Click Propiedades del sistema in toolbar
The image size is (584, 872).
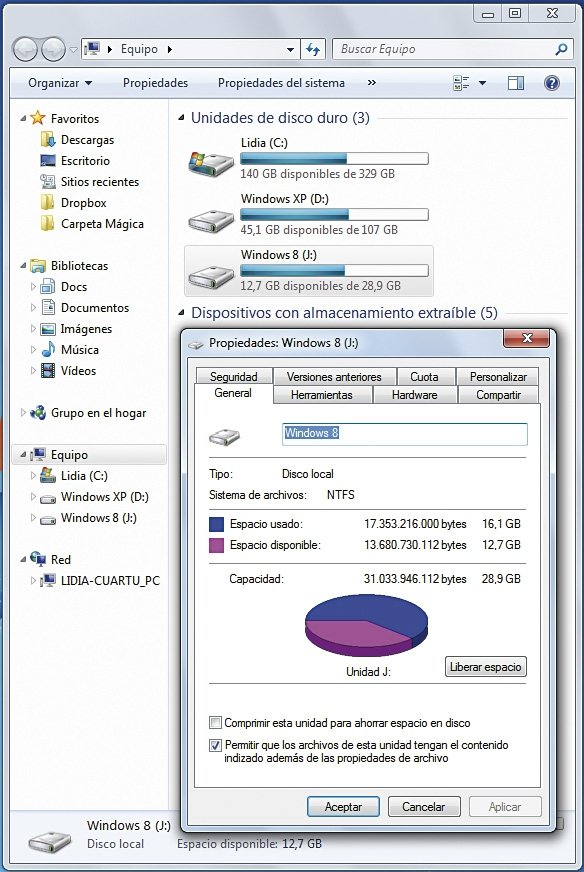click(x=281, y=83)
